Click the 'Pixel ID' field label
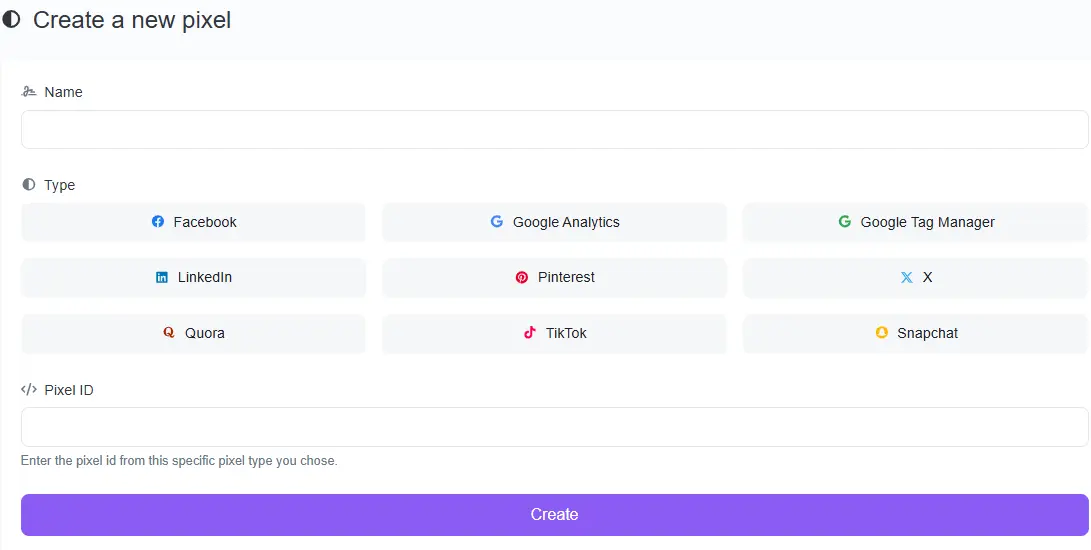The height and width of the screenshot is (550, 1091). pyautogui.click(x=69, y=390)
